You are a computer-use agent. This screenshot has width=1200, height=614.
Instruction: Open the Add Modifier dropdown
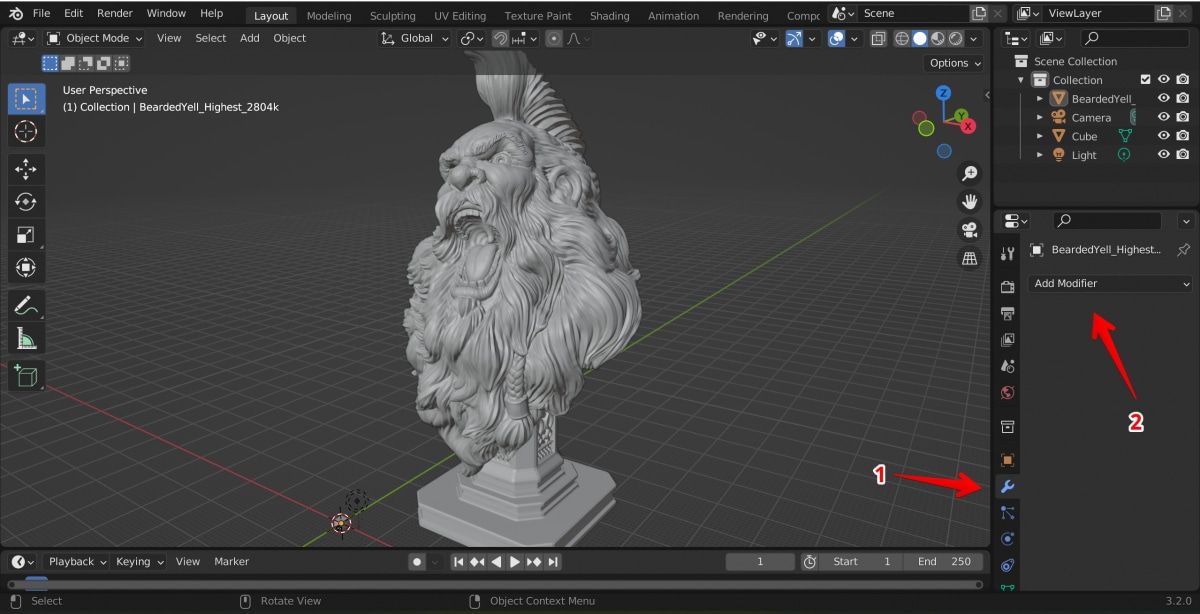[x=1110, y=284]
